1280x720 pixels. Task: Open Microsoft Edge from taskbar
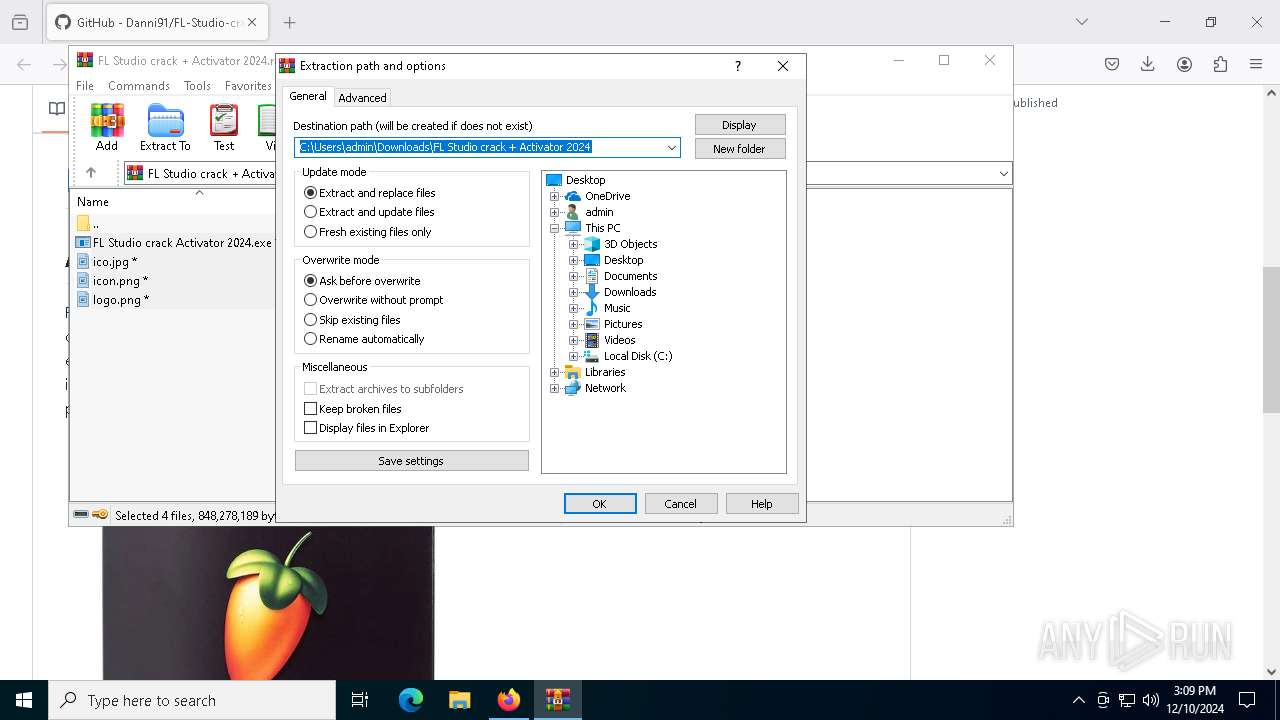point(411,700)
